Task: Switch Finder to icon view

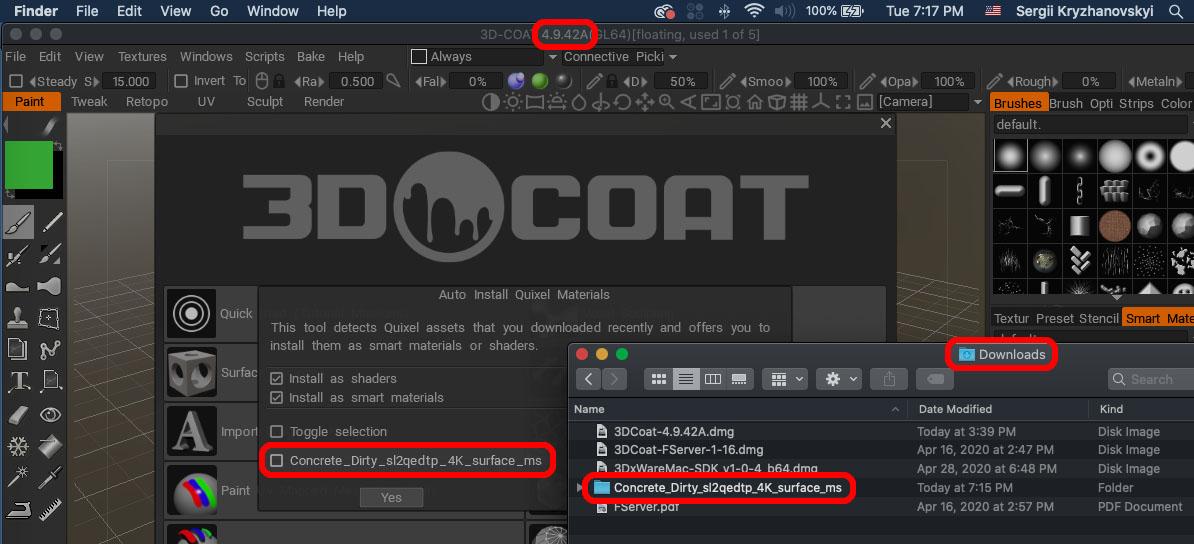Action: 659,379
